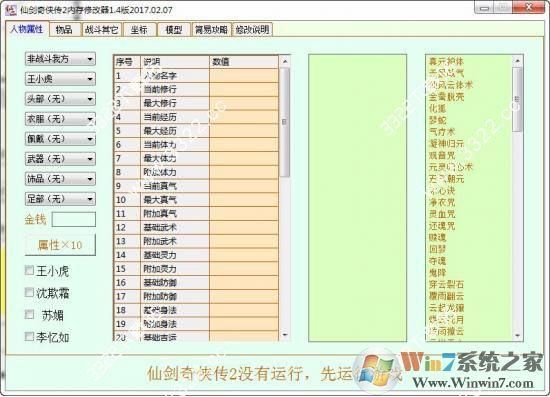Select 真元护体 in the skill list
The image size is (550, 397).
point(446,62)
